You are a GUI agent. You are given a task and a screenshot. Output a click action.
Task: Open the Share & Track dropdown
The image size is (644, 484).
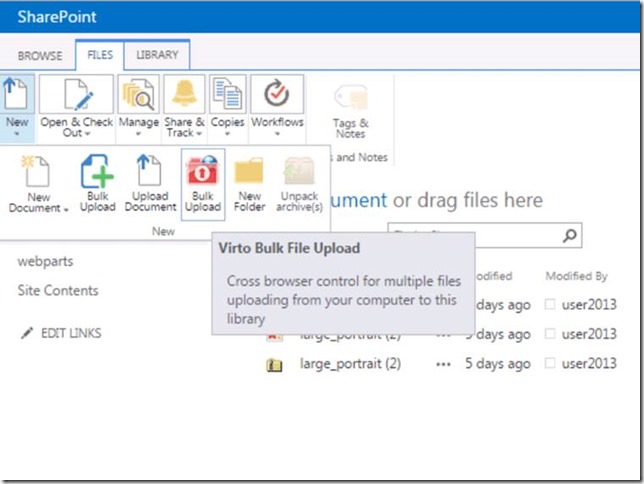184,110
